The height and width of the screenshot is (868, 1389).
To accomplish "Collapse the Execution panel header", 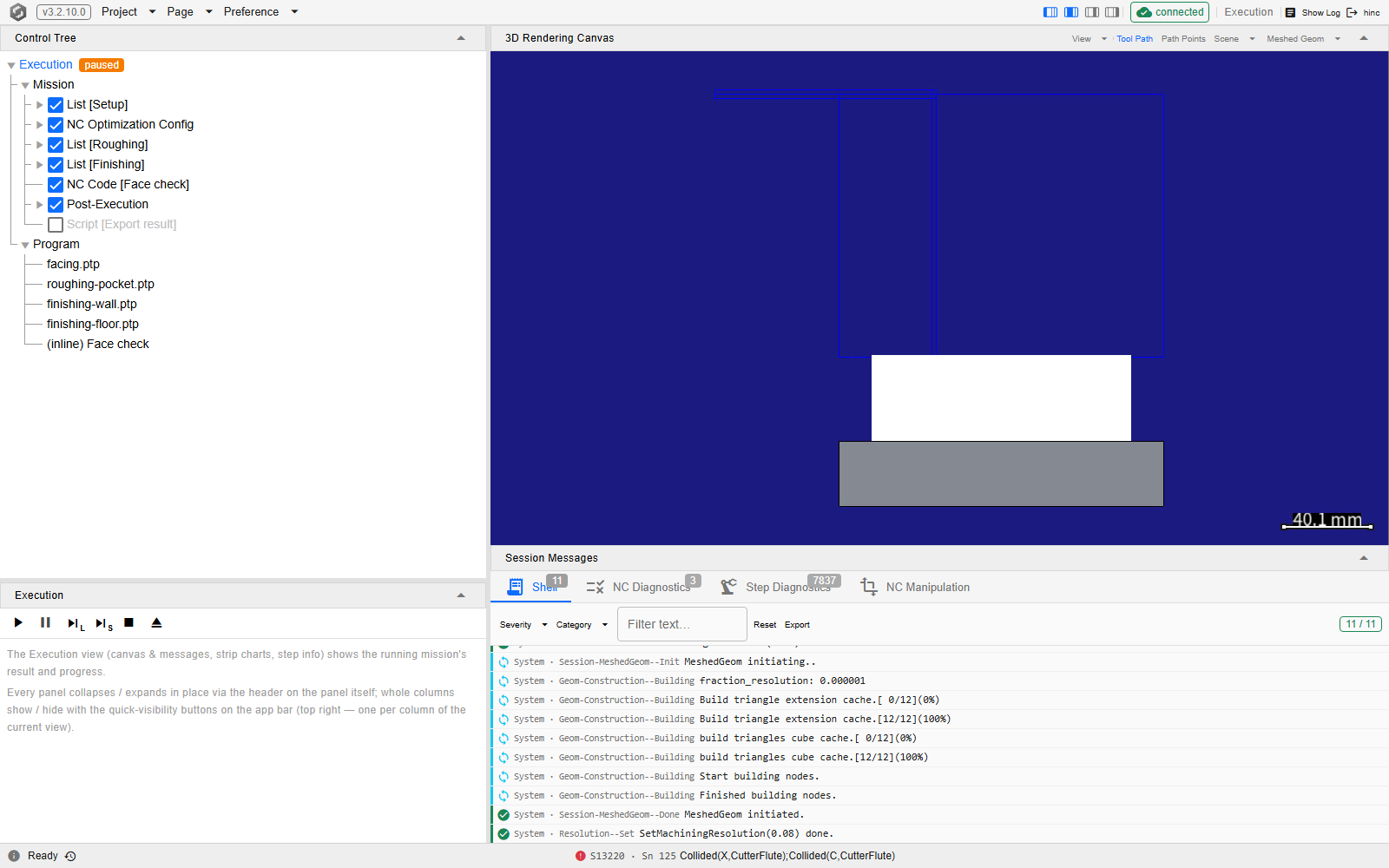I will tap(461, 595).
